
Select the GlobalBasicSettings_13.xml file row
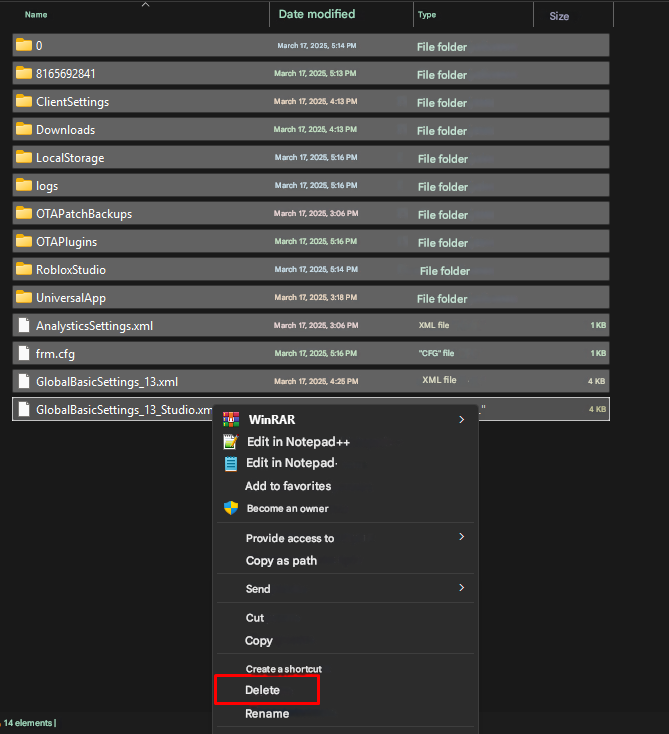click(106, 381)
